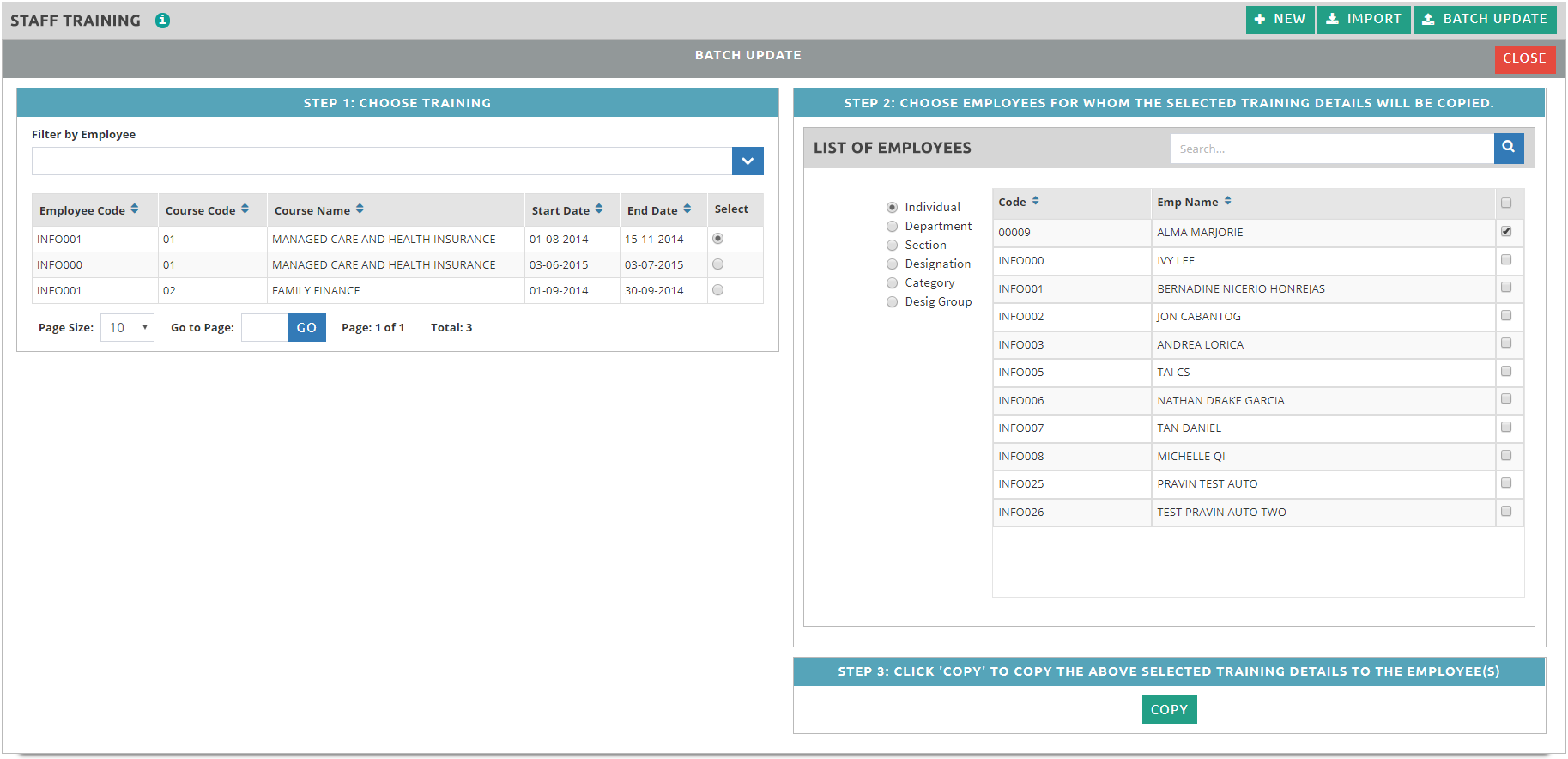Toggle the select-all employees header checkbox
The width and height of the screenshot is (1568, 759).
click(1505, 203)
